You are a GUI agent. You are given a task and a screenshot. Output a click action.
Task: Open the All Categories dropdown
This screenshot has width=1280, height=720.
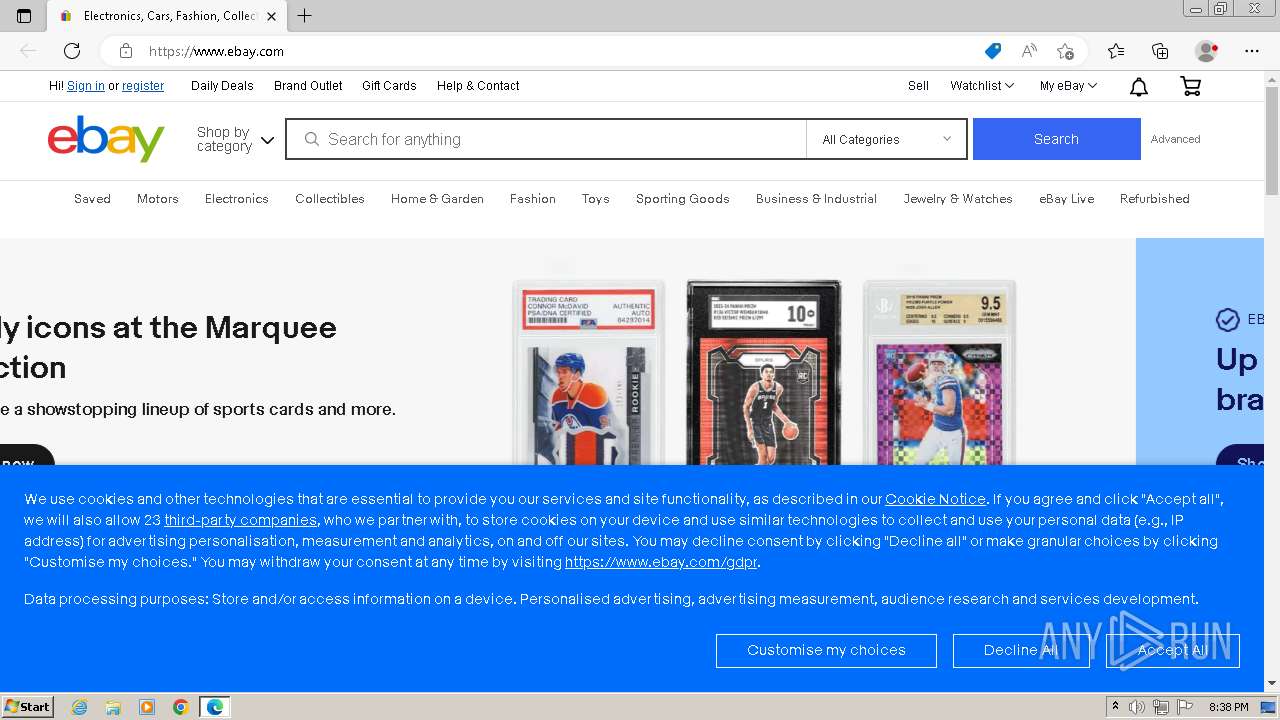[886, 139]
